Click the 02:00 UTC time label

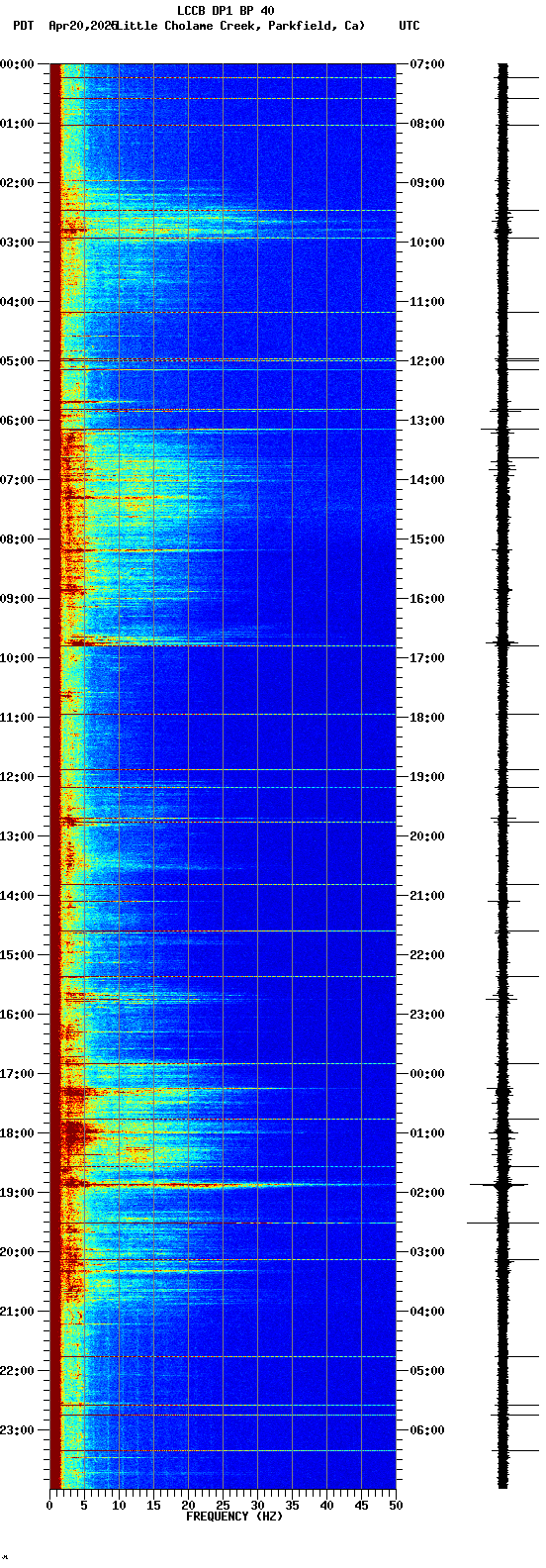pyautogui.click(x=427, y=1193)
